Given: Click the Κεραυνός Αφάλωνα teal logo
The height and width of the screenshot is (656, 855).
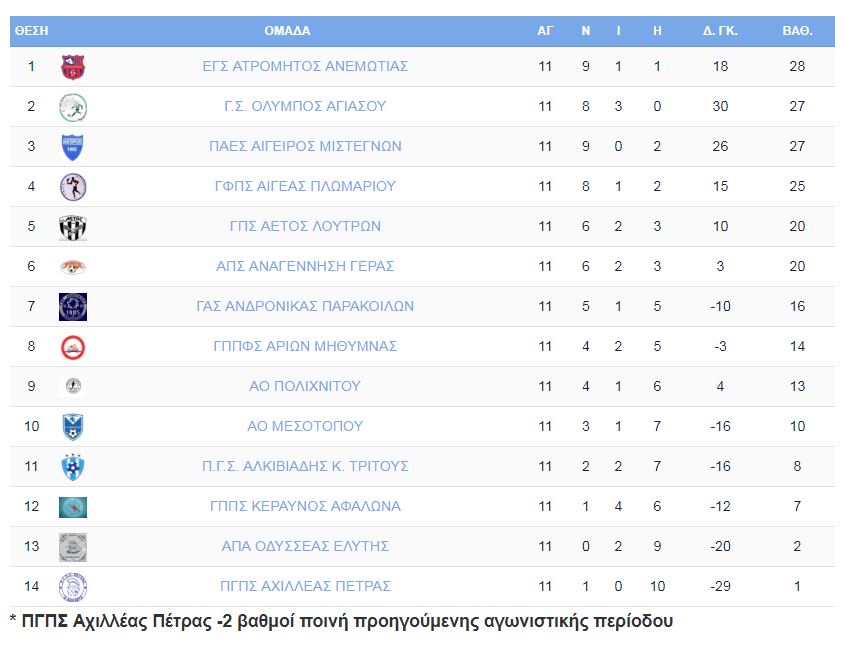Looking at the screenshot, I should 73,507.
